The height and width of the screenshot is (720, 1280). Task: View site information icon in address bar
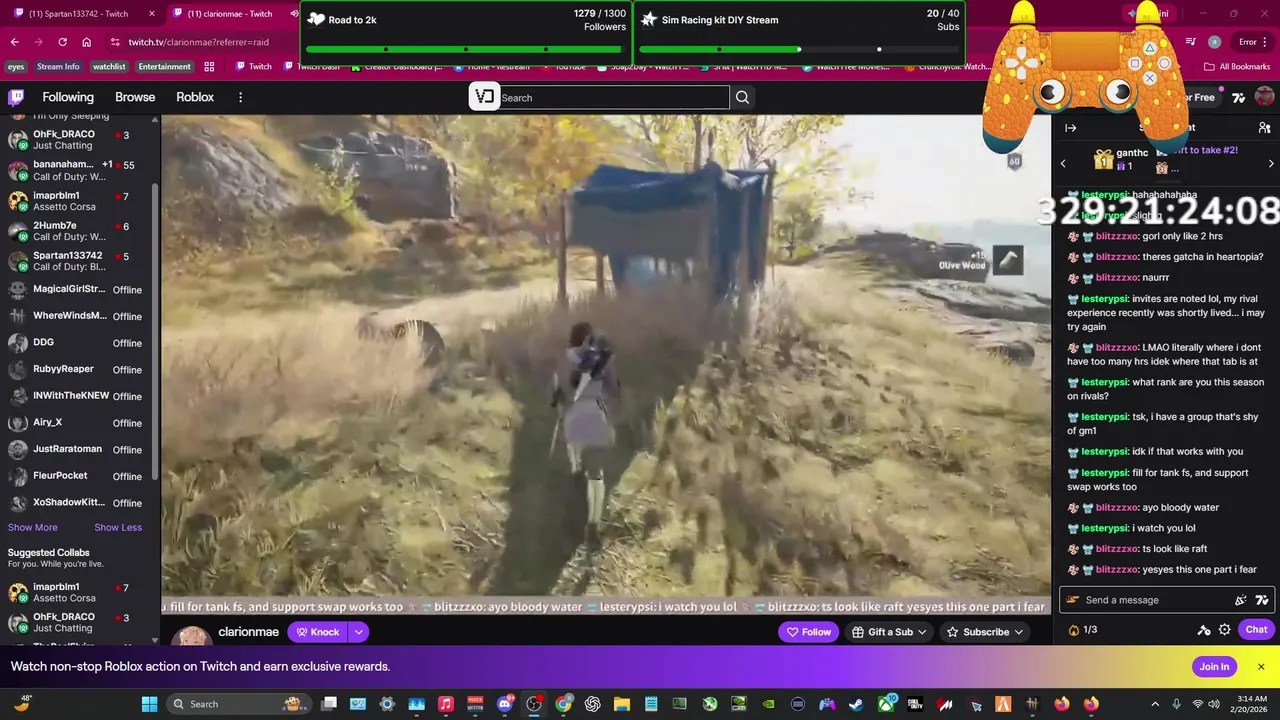115,42
